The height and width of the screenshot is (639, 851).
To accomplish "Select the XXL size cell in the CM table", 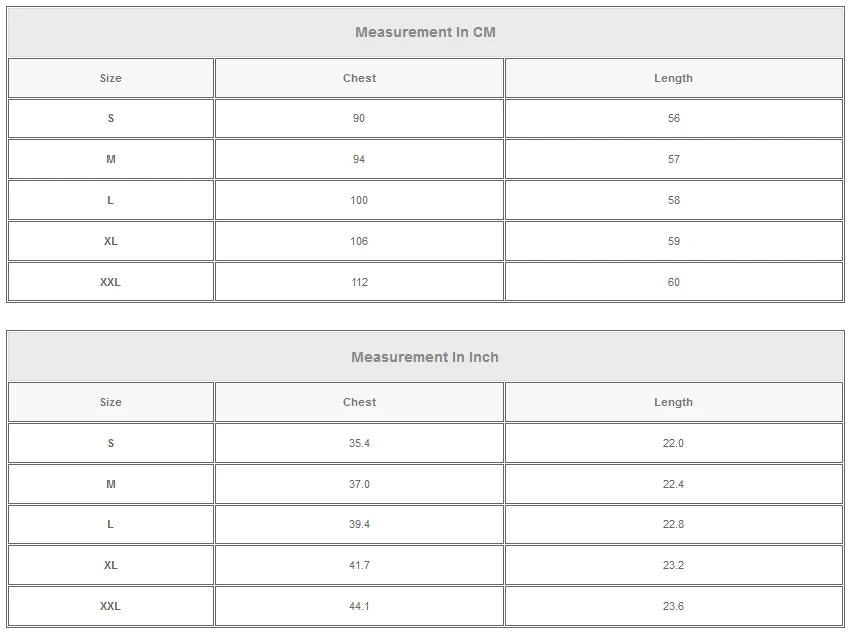I will coord(110,282).
